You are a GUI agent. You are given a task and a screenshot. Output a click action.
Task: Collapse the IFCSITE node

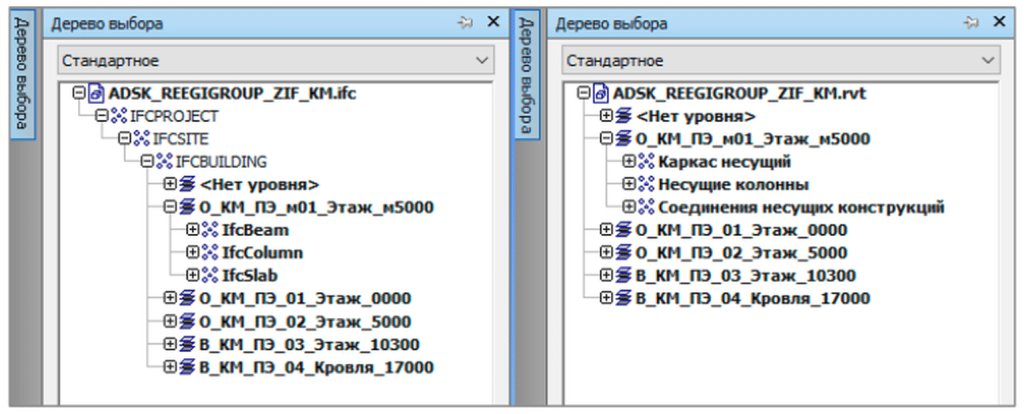pos(124,139)
